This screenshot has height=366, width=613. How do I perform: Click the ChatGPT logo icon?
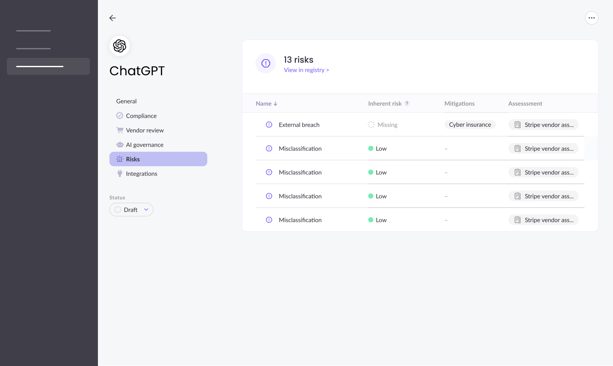tap(120, 46)
